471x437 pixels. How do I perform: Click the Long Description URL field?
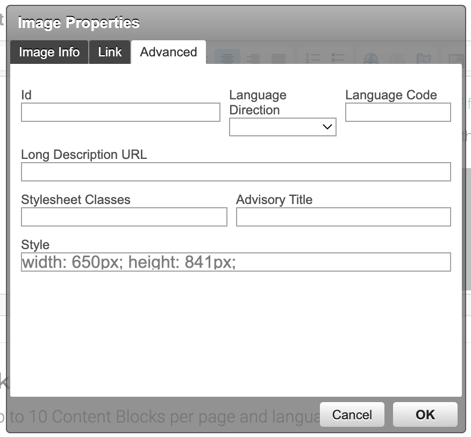coord(236,172)
